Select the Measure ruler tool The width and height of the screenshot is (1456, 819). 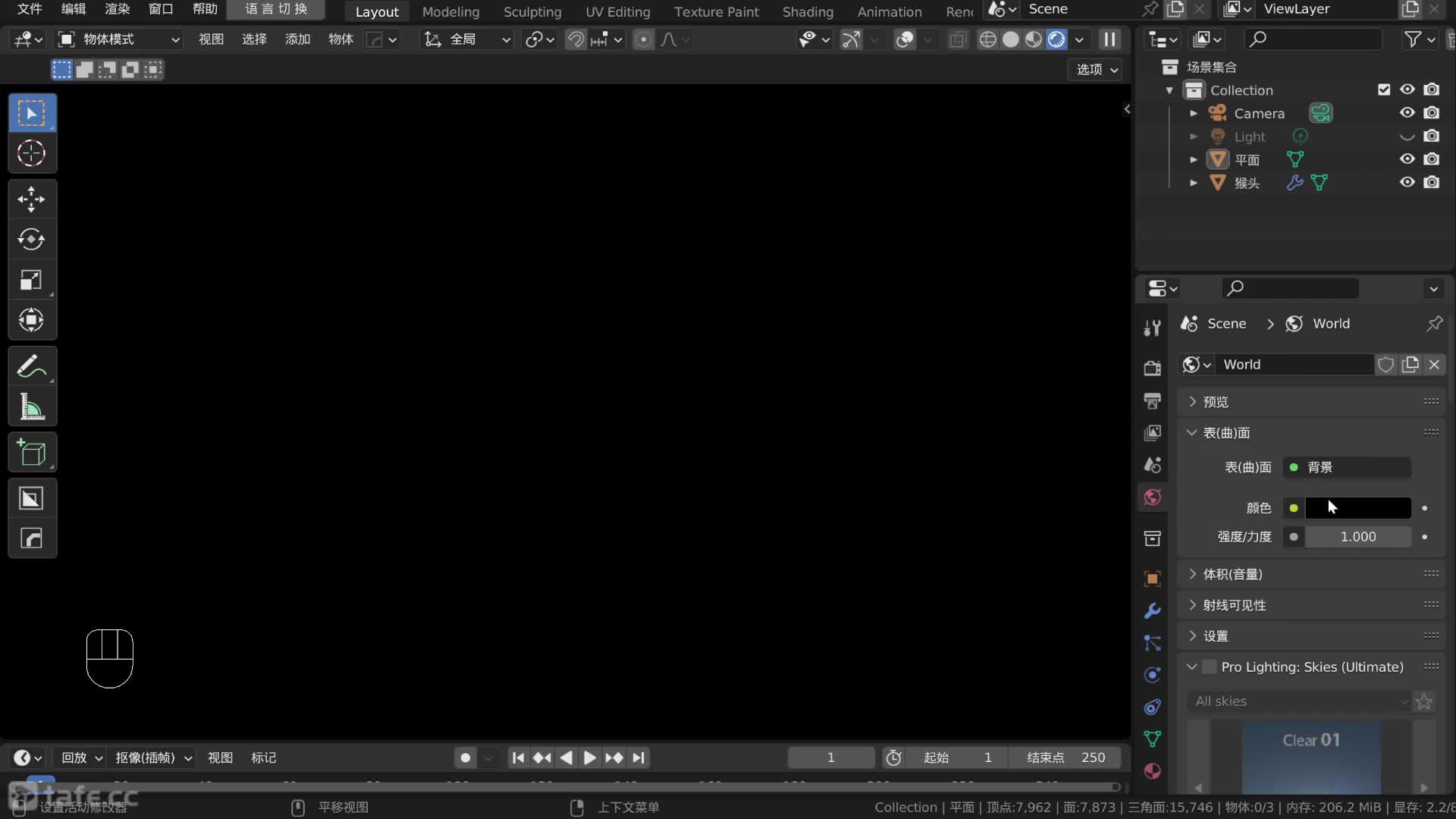pyautogui.click(x=31, y=407)
